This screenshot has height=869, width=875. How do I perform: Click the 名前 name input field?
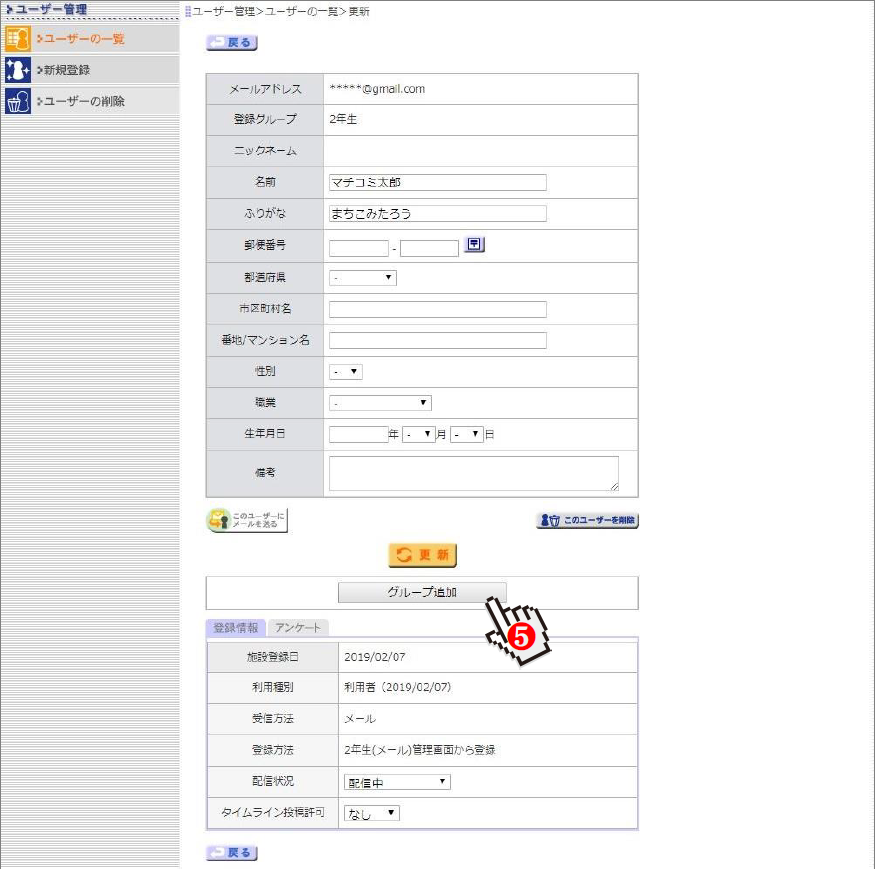437,183
